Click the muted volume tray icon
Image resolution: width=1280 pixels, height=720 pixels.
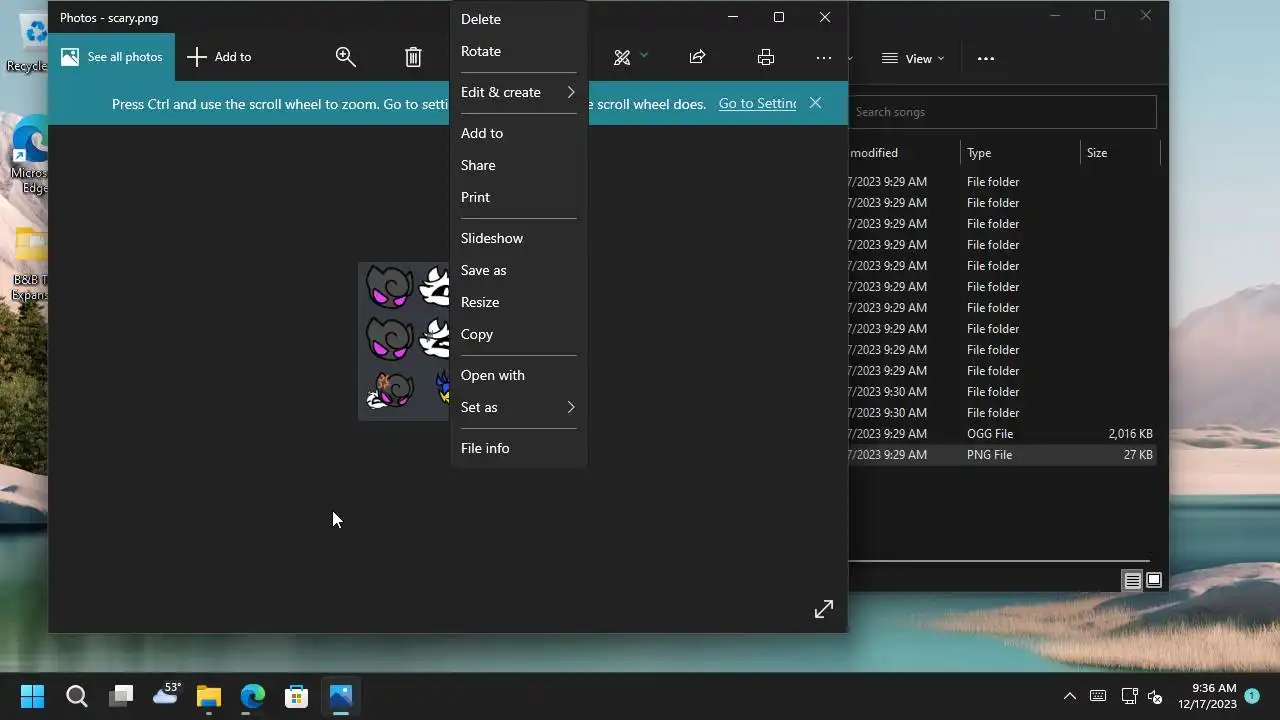(x=1155, y=696)
